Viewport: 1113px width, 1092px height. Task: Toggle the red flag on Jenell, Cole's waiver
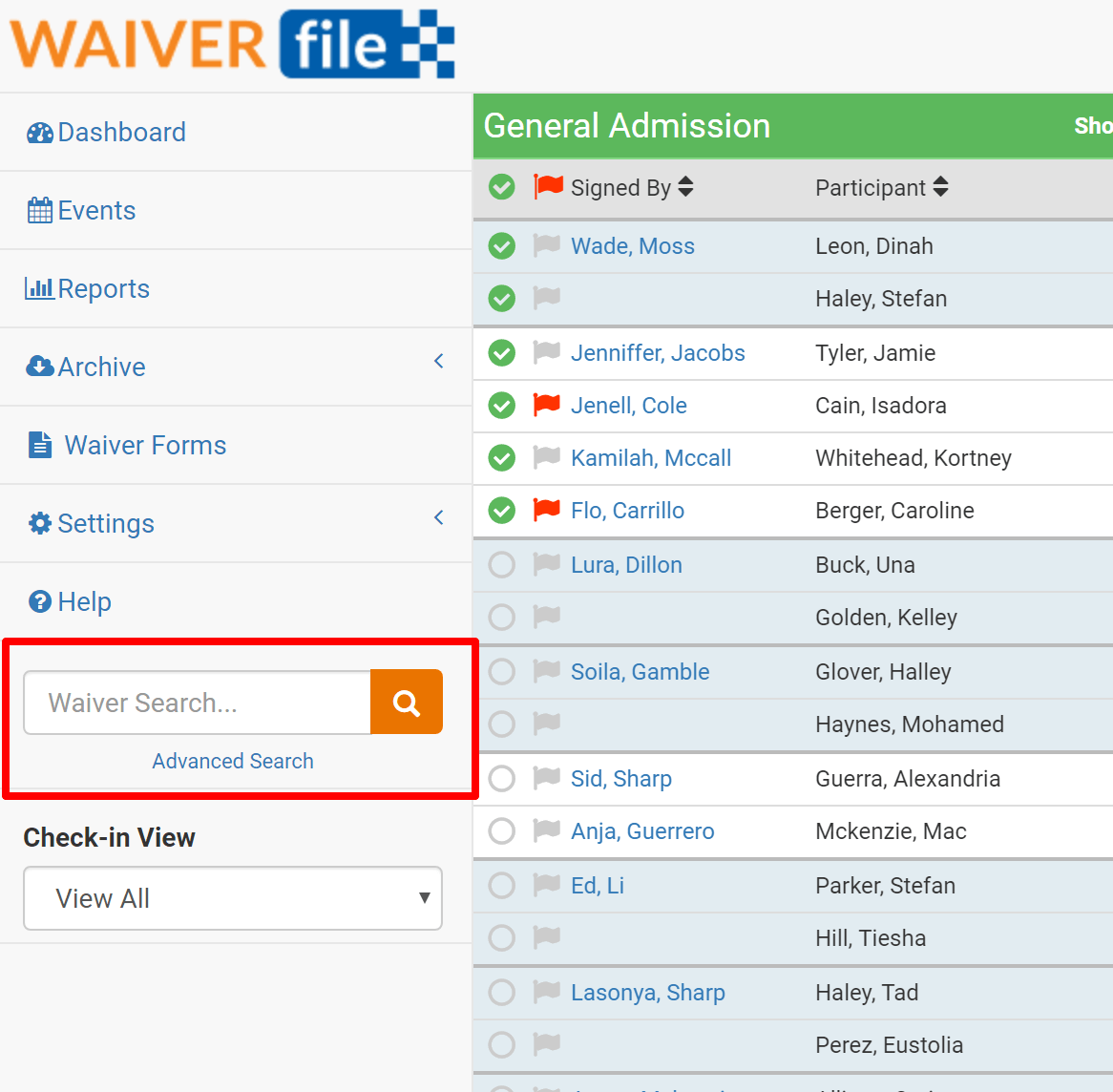[x=546, y=405]
